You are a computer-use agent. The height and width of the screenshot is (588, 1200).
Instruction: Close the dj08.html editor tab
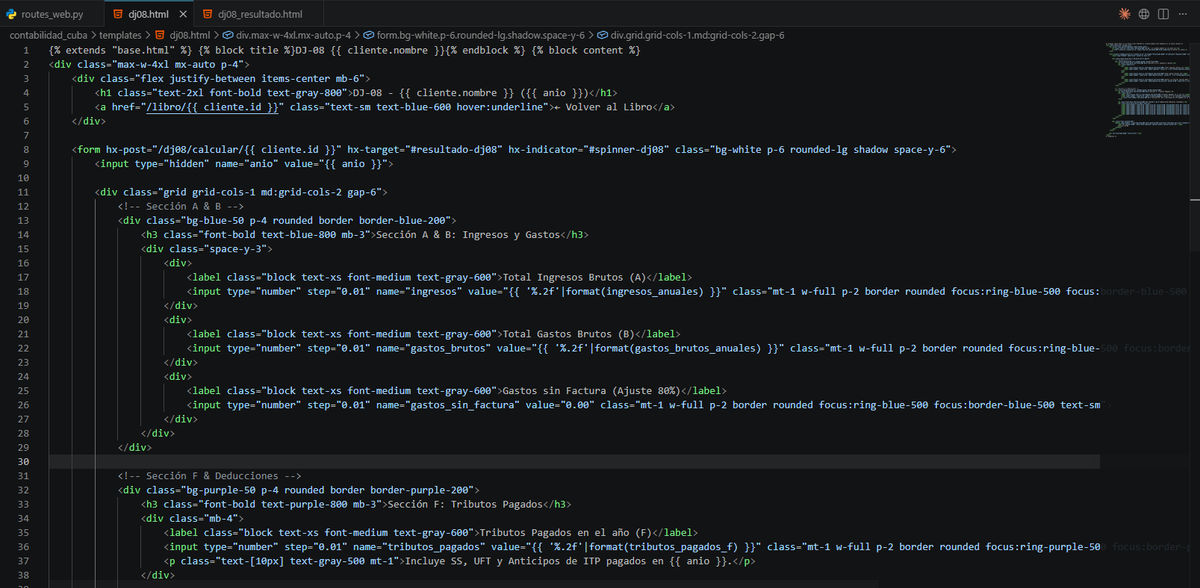(x=181, y=14)
